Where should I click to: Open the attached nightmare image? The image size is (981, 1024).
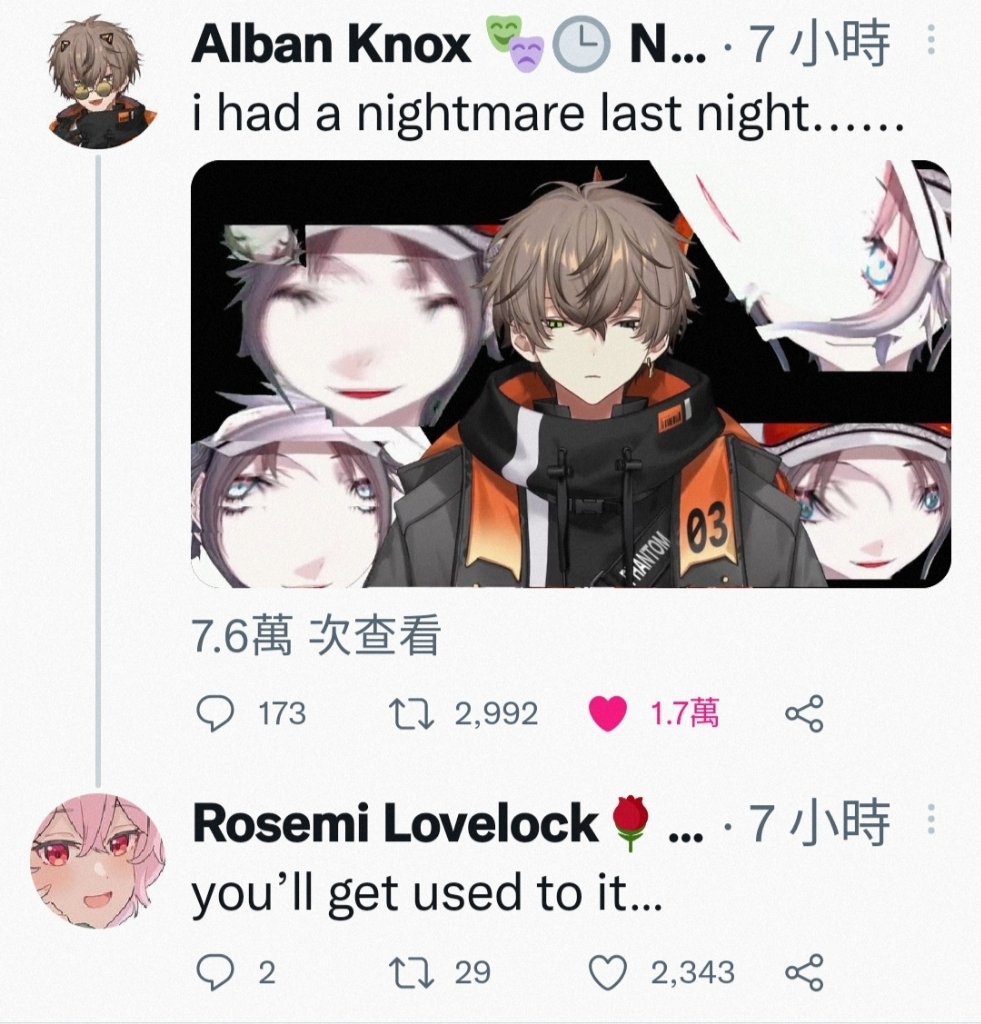click(x=571, y=374)
